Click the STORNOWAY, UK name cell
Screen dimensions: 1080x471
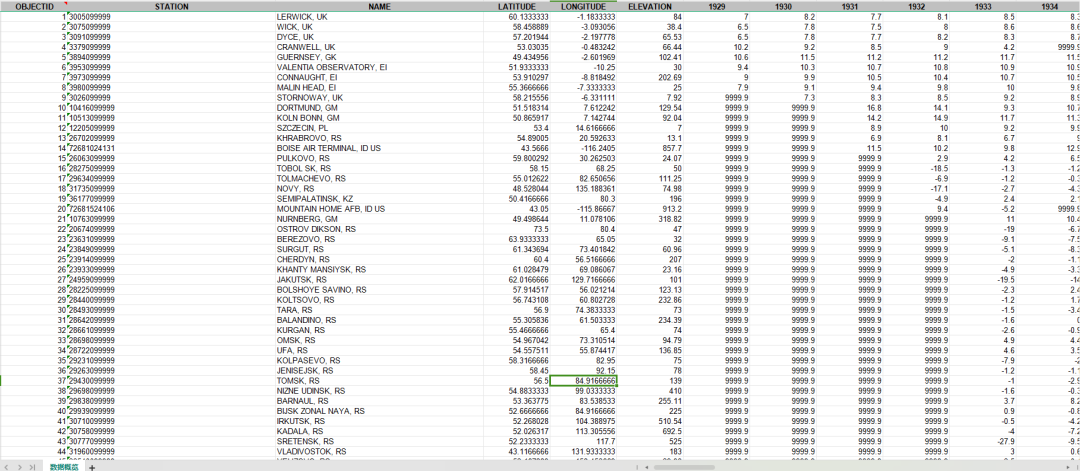tap(379, 98)
